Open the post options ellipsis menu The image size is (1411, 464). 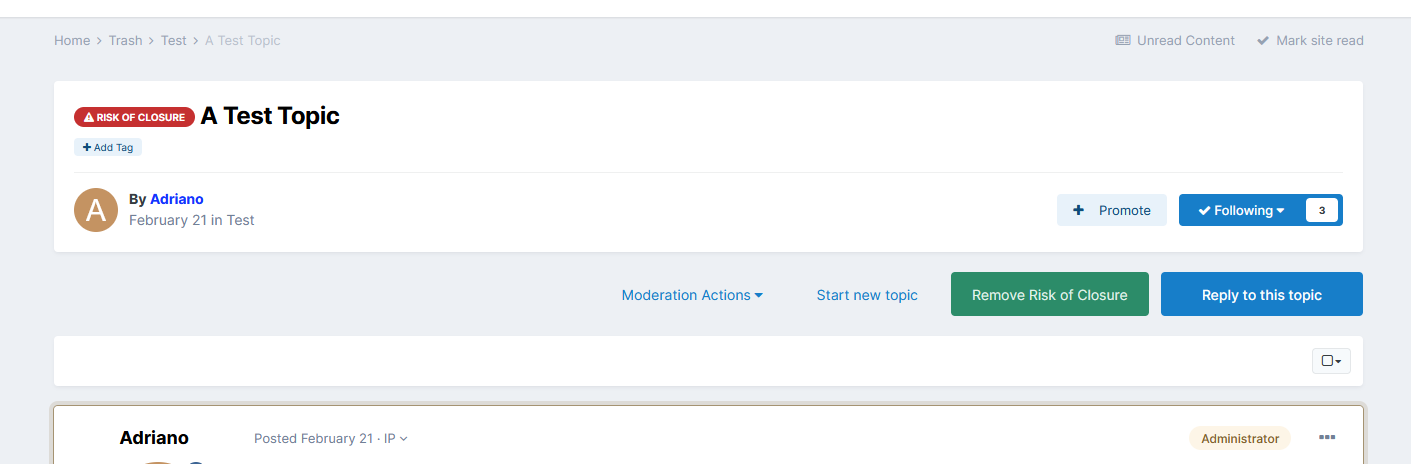pyautogui.click(x=1327, y=438)
